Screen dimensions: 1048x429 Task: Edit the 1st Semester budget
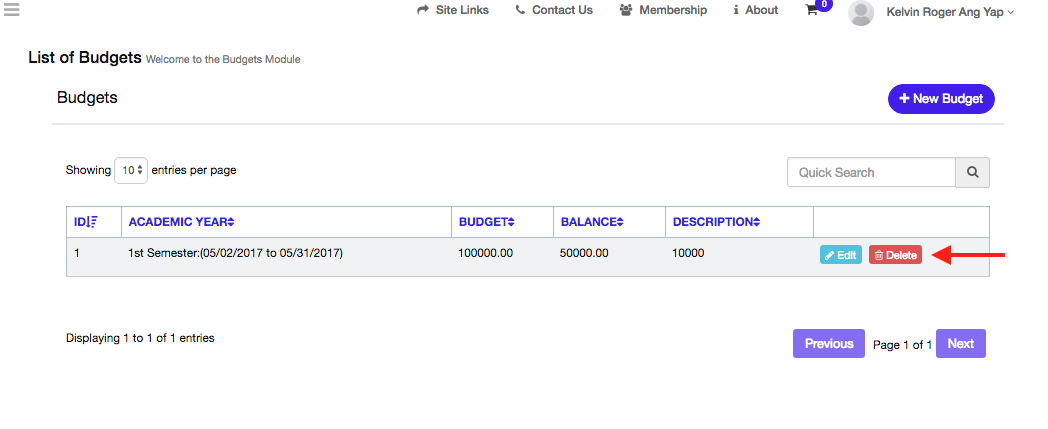840,255
